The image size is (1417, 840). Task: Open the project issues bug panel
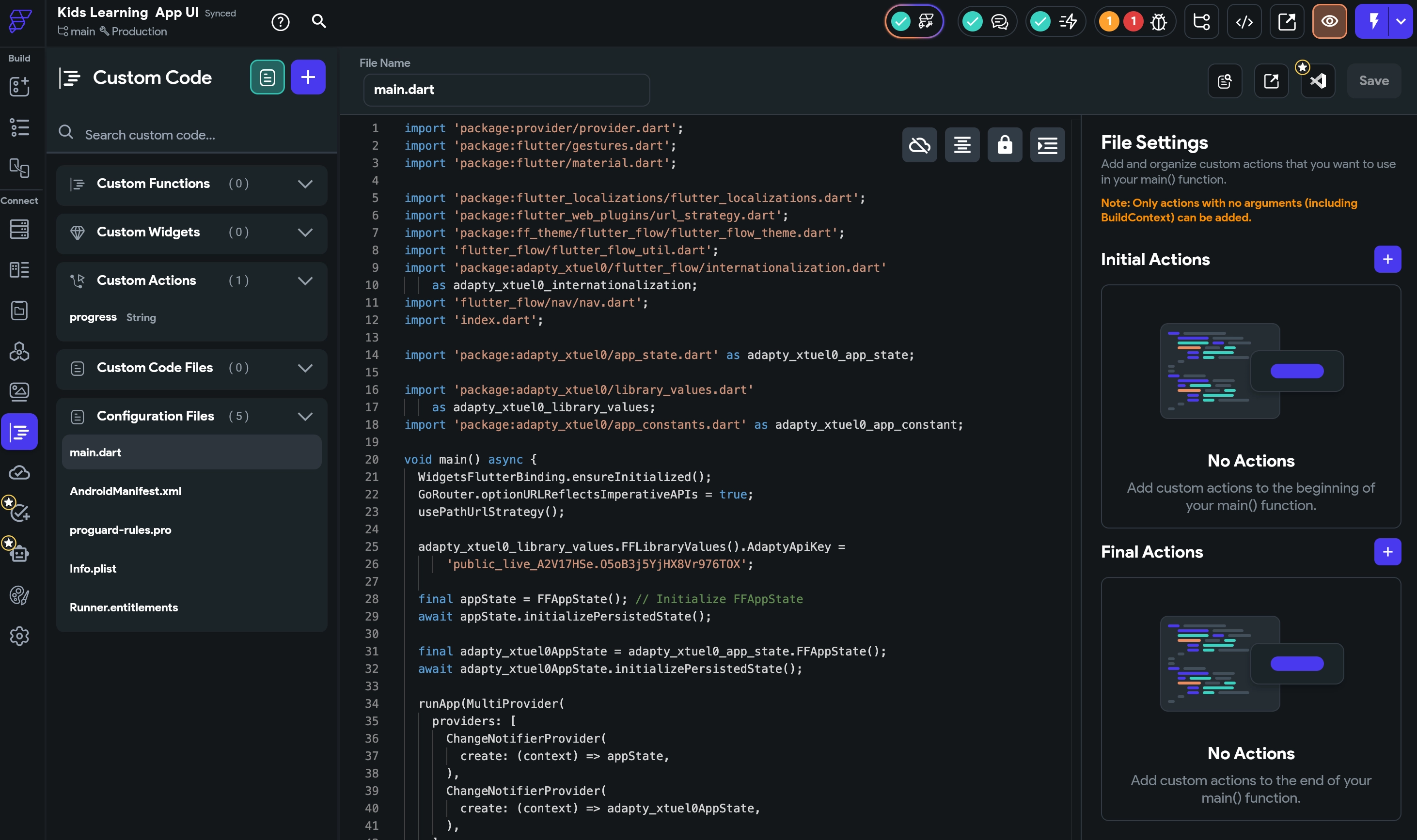1158,21
